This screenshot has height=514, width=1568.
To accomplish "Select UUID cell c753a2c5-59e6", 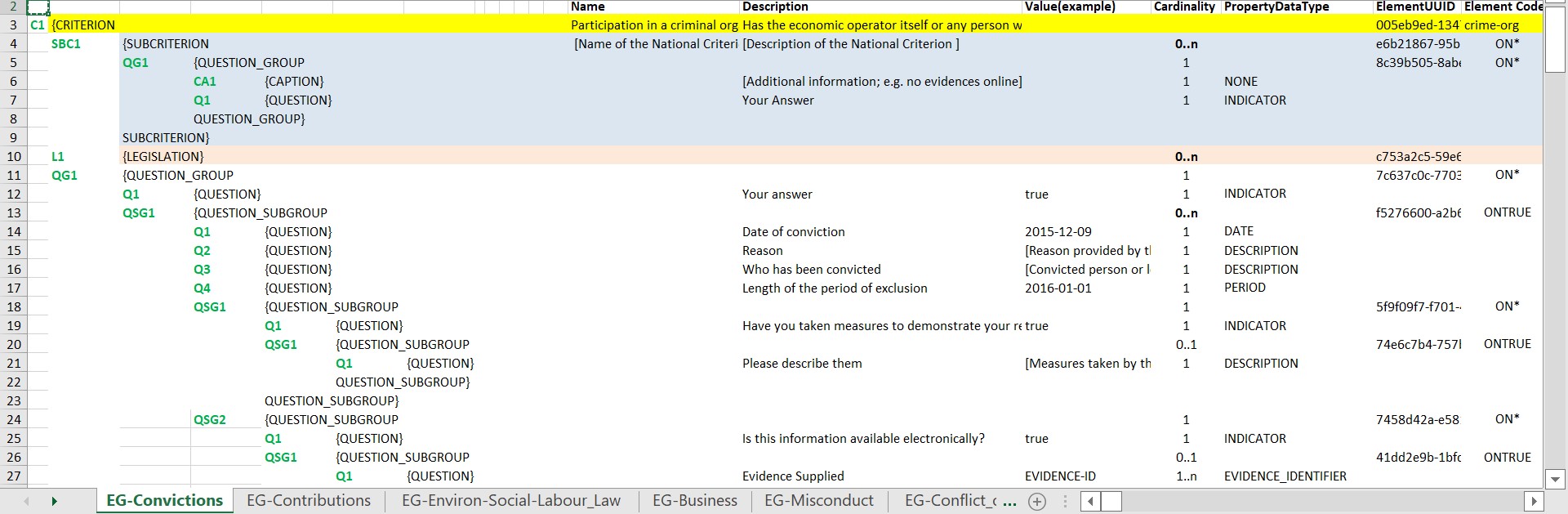I will (1417, 157).
